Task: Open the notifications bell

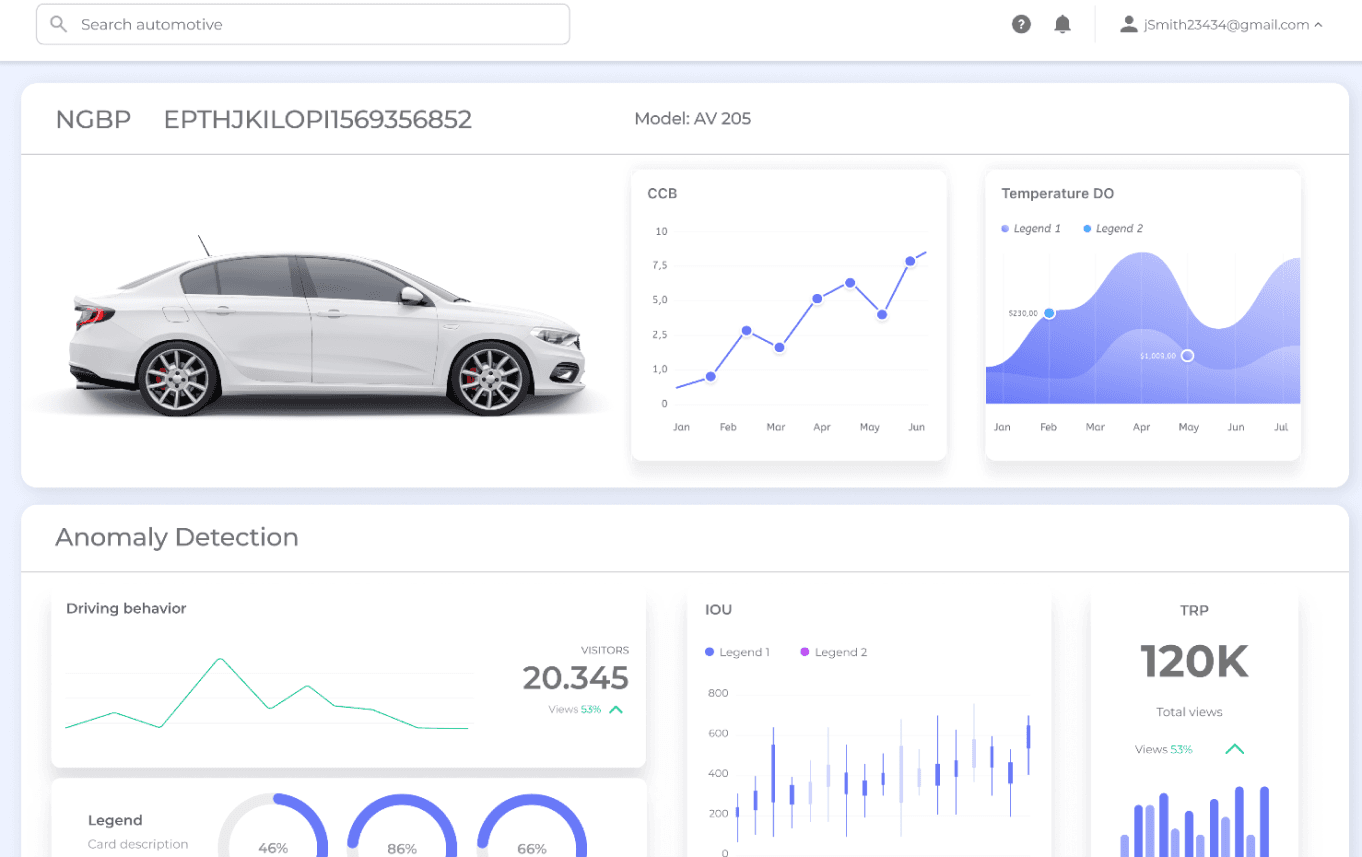Action: tap(1063, 24)
